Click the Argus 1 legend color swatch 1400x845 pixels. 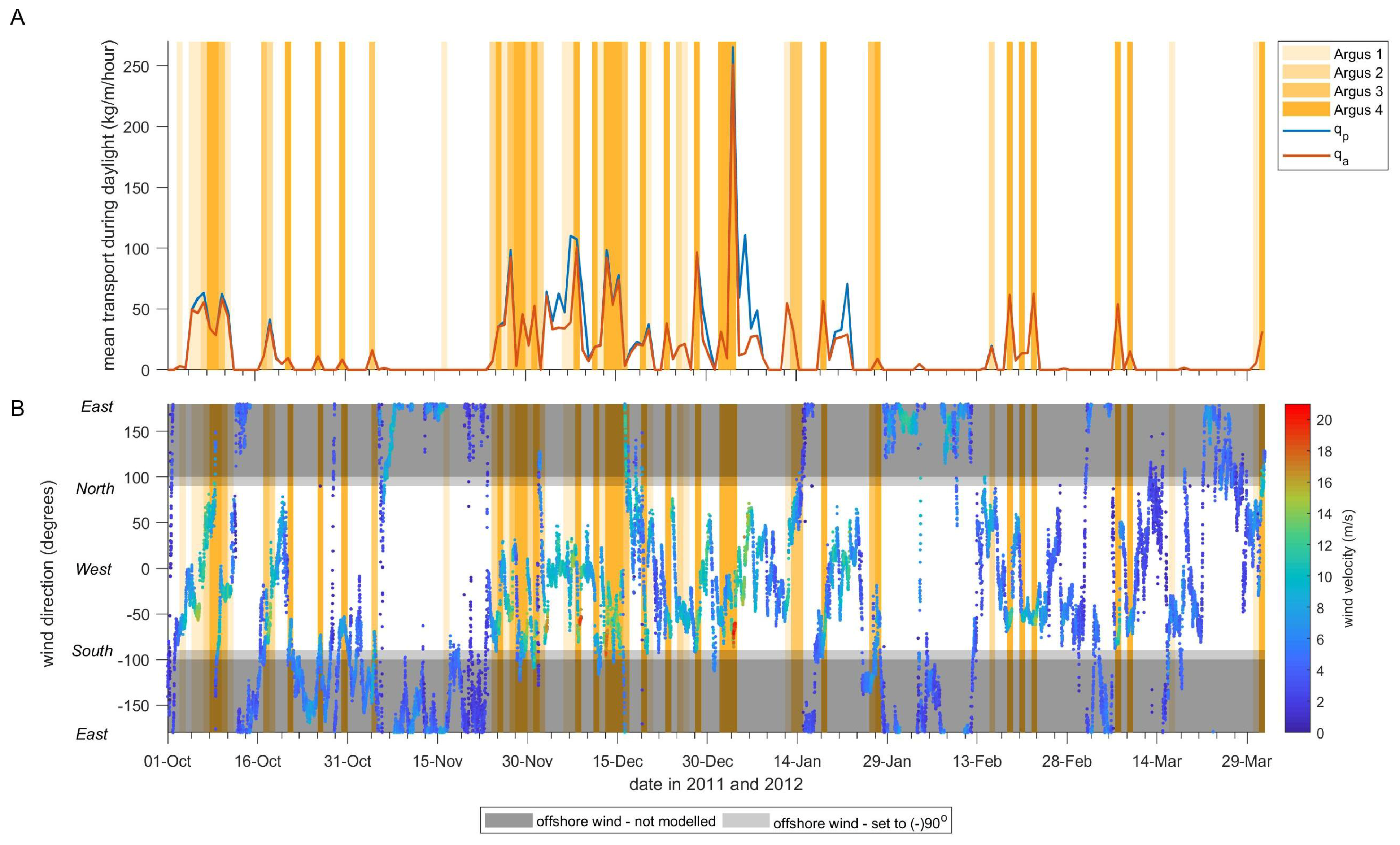1306,53
